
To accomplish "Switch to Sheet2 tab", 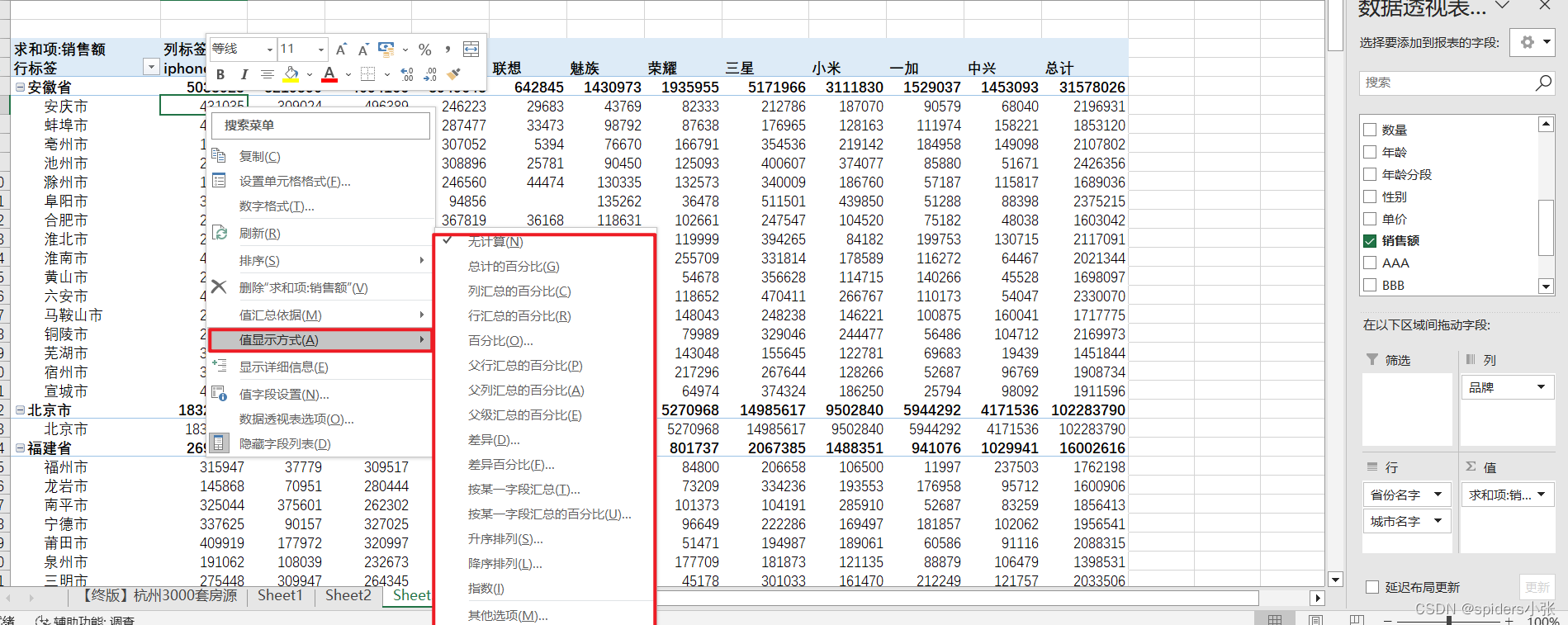I will pos(348,595).
